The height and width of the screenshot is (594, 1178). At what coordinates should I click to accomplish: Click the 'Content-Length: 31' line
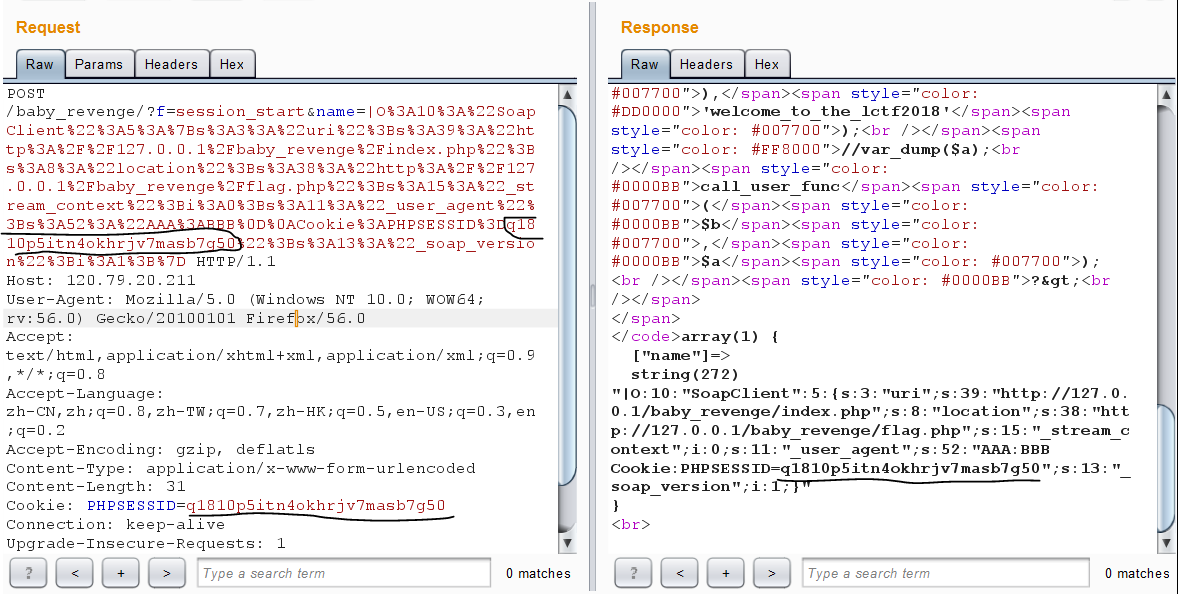95,487
